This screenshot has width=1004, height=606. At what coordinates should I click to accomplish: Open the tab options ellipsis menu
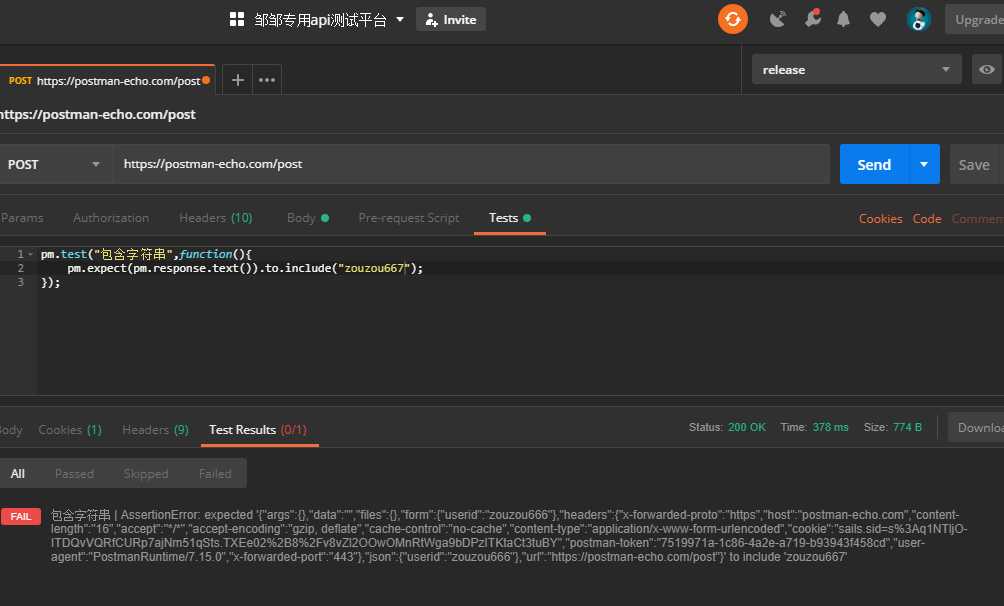pyautogui.click(x=267, y=80)
